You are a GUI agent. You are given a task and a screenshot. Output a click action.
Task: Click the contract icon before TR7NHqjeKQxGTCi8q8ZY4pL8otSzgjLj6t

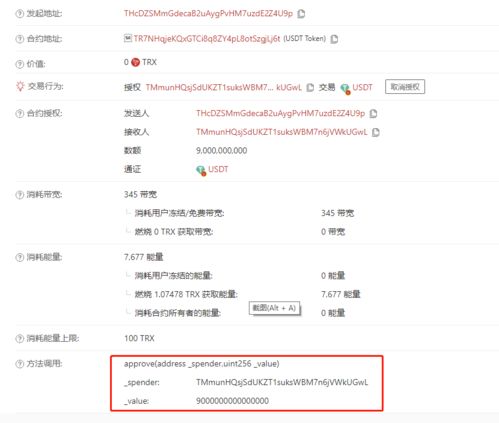[x=128, y=38]
